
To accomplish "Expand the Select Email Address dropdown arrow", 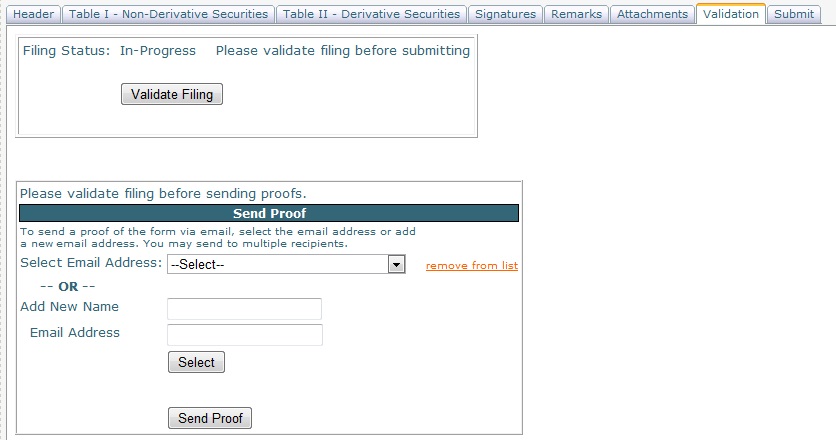I will point(396,264).
